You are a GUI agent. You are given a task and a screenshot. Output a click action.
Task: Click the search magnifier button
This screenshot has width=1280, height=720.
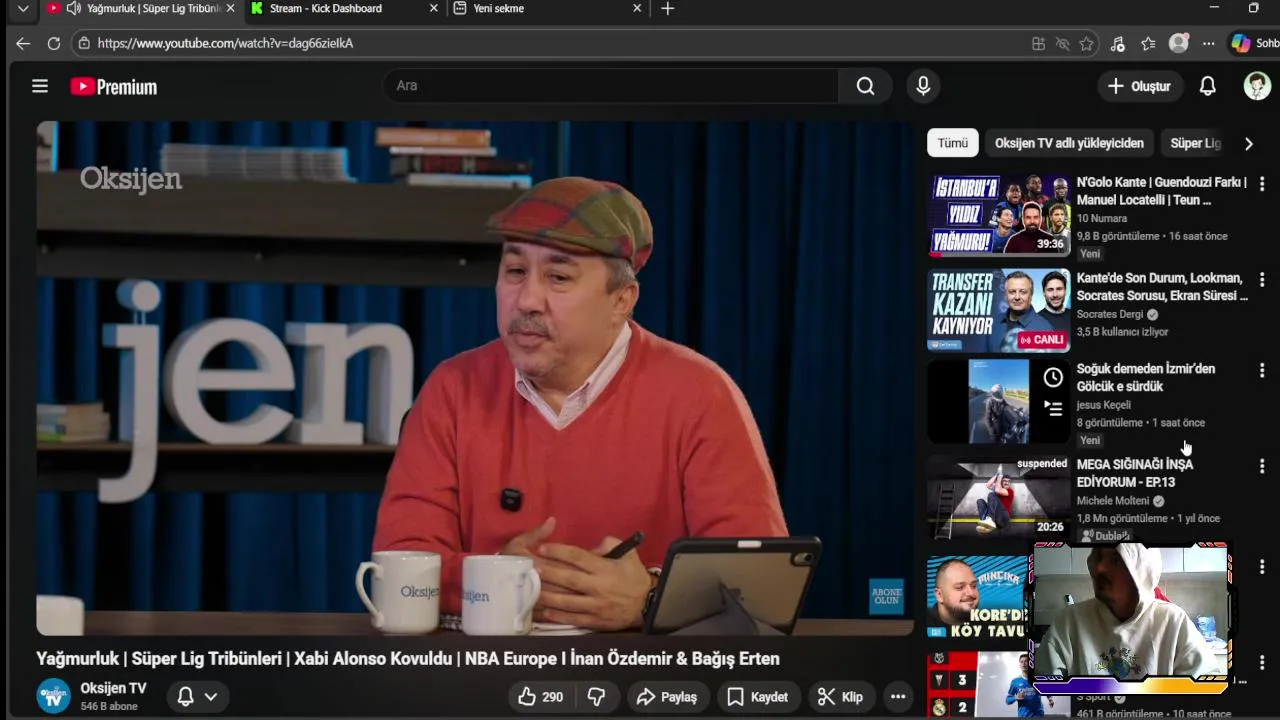point(865,86)
